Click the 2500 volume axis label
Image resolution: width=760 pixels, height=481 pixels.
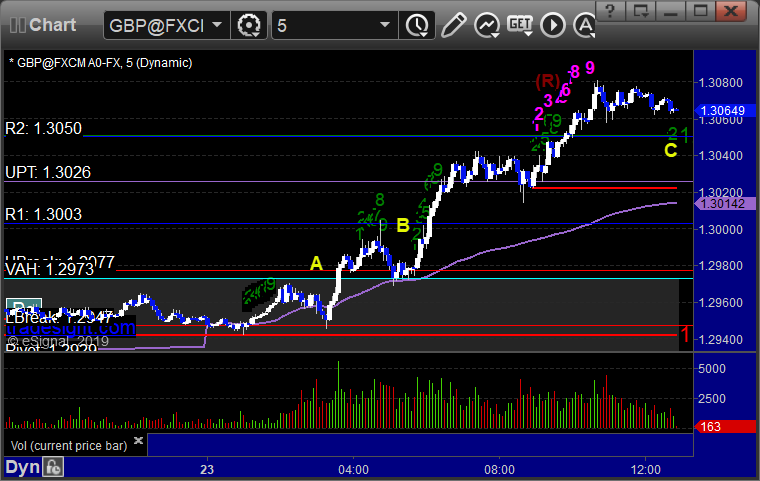(712, 399)
